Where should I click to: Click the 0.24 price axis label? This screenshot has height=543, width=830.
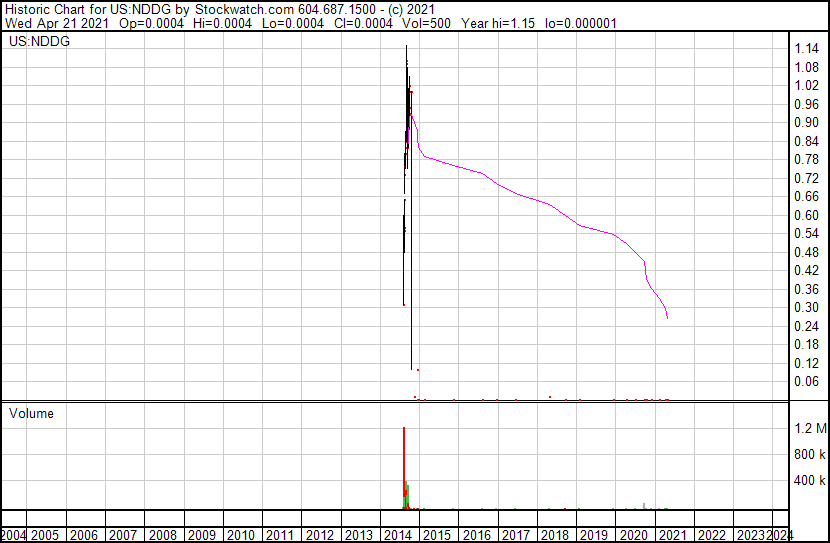pos(807,326)
